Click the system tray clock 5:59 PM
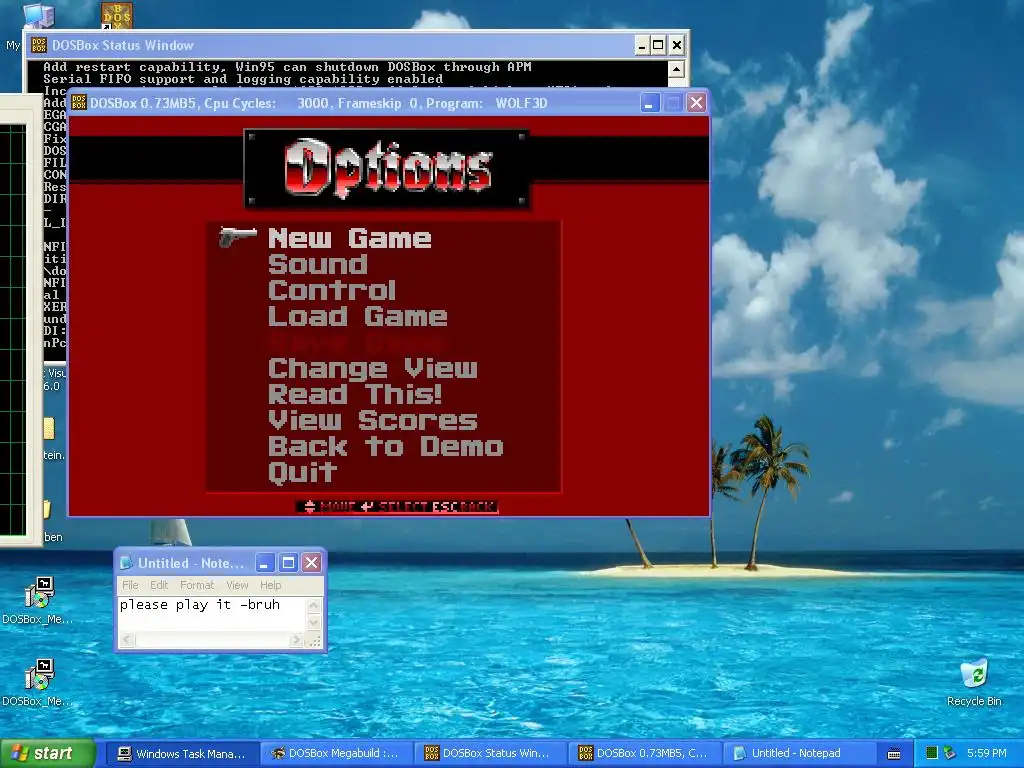Viewport: 1024px width, 768px height. 986,753
